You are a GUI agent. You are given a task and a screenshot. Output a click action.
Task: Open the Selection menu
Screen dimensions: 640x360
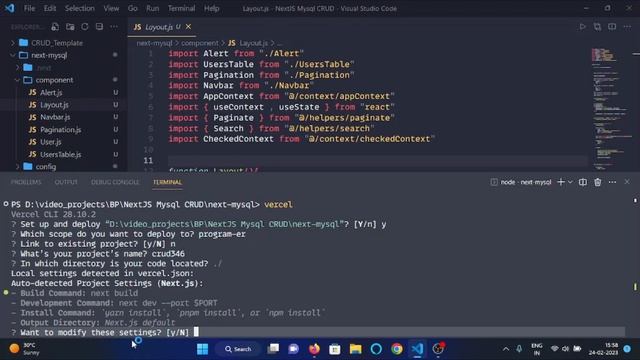click(80, 8)
